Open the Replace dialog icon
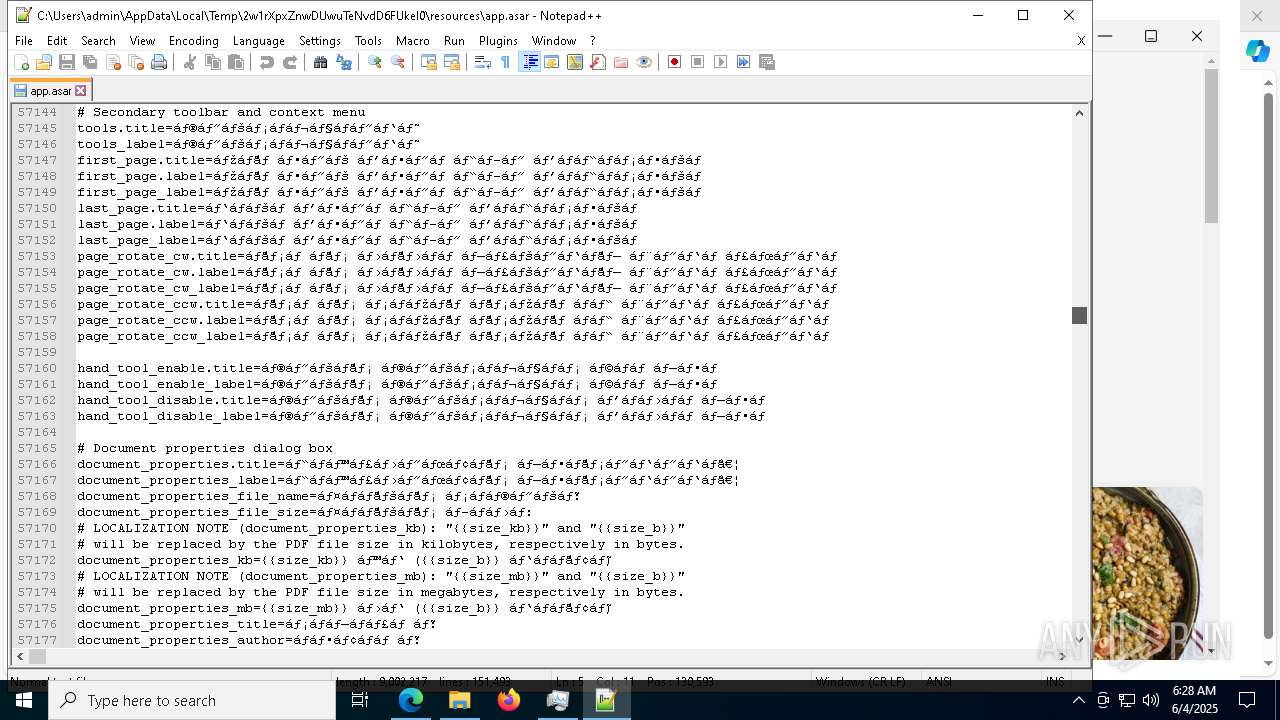This screenshot has height=720, width=1280. pyautogui.click(x=344, y=62)
